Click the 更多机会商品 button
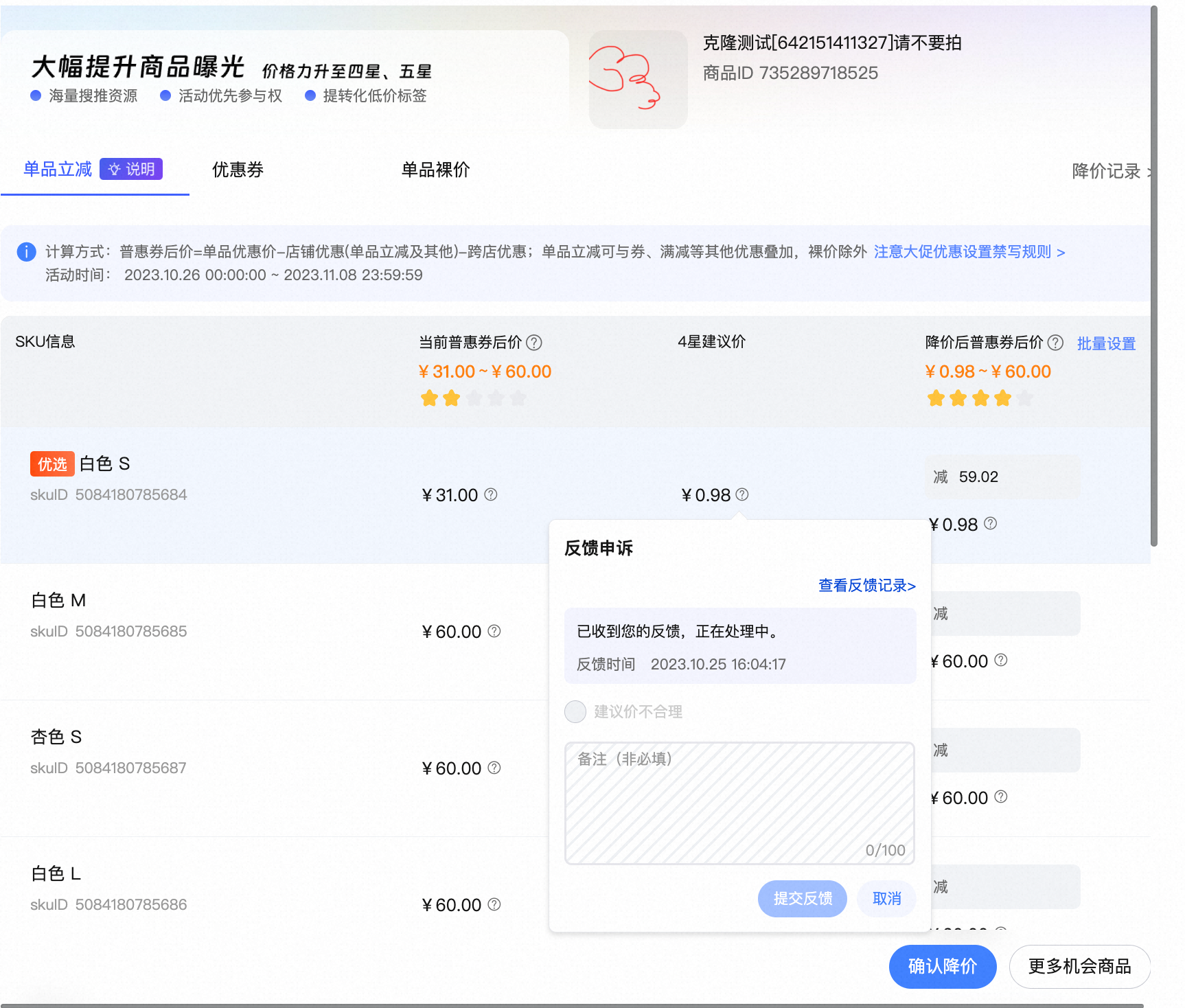 pos(1079,966)
